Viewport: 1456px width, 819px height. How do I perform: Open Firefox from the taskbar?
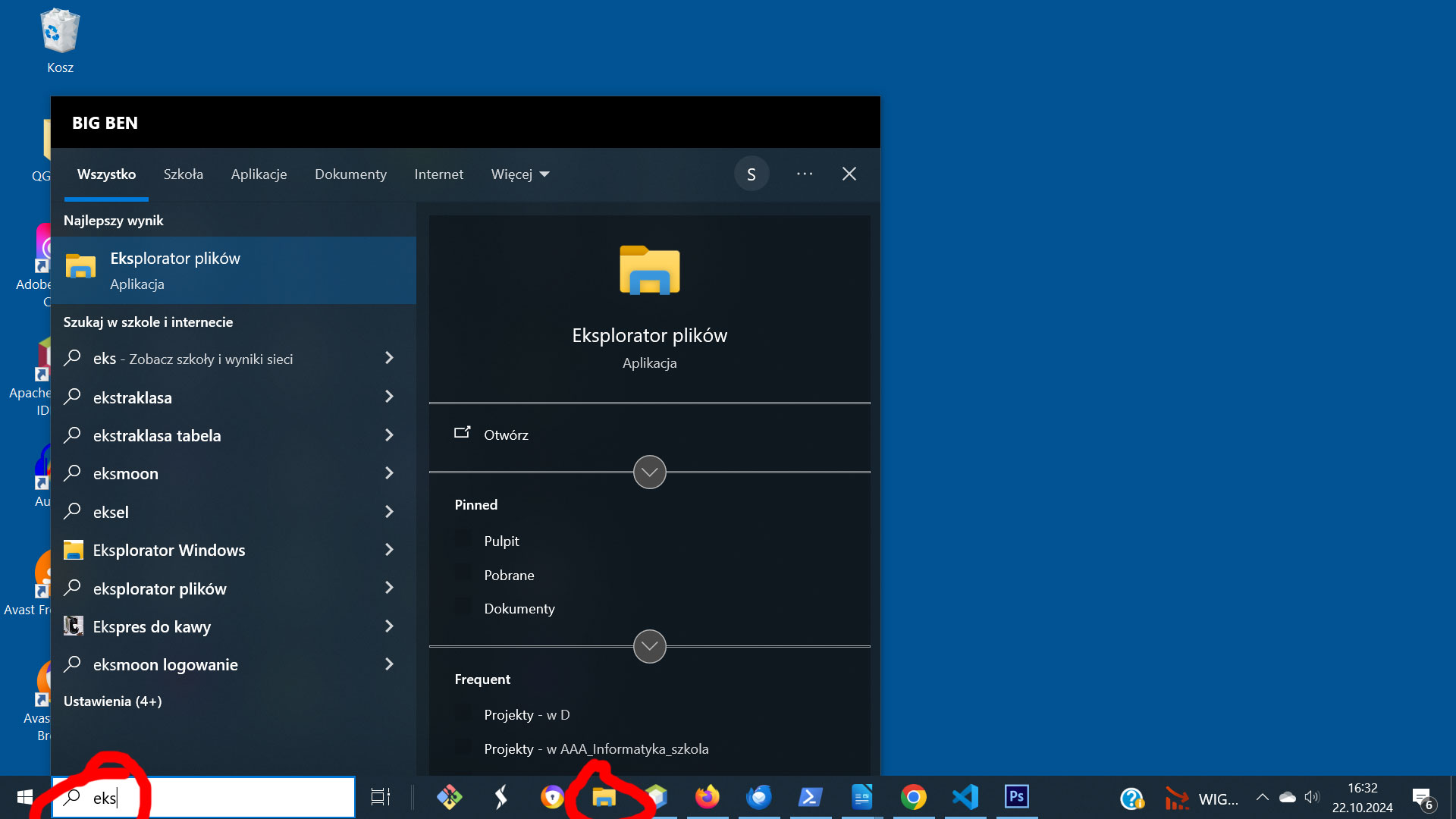click(707, 797)
